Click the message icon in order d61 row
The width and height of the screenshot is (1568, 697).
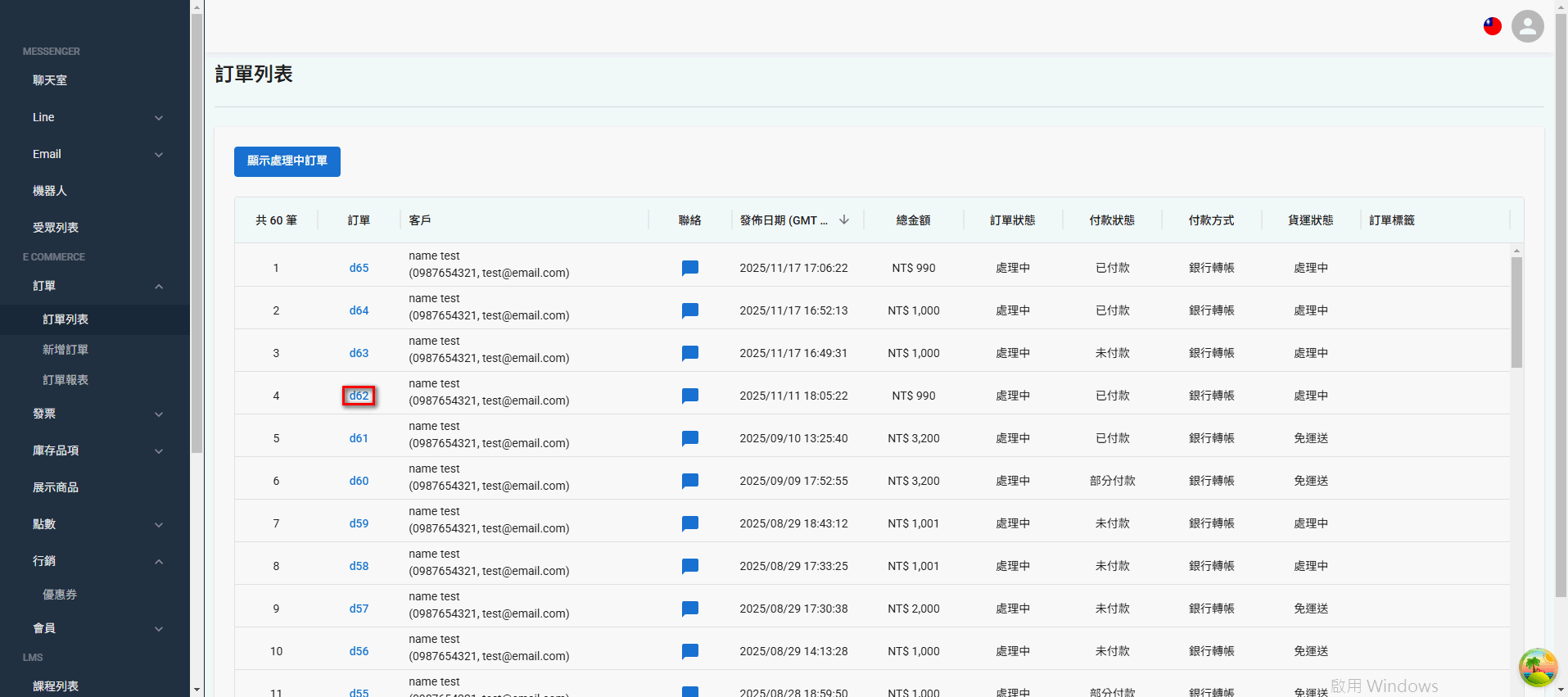(x=689, y=438)
